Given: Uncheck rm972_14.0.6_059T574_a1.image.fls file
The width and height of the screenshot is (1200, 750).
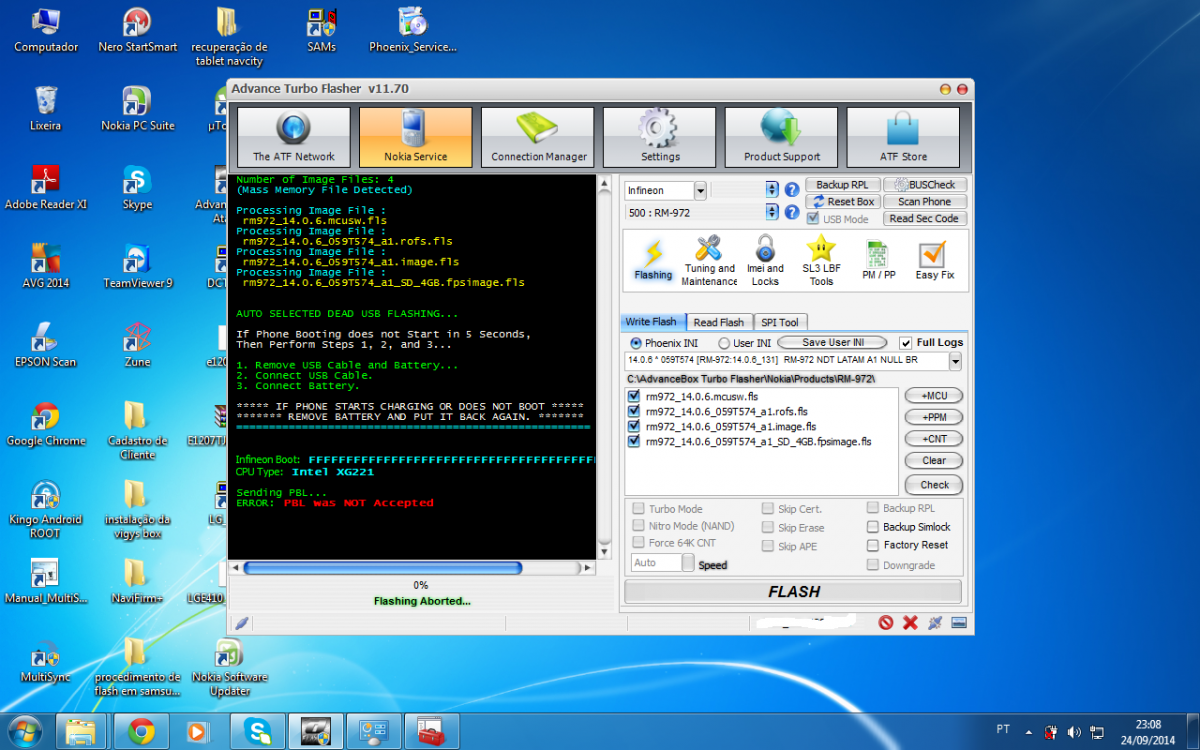Looking at the screenshot, I should click(634, 426).
